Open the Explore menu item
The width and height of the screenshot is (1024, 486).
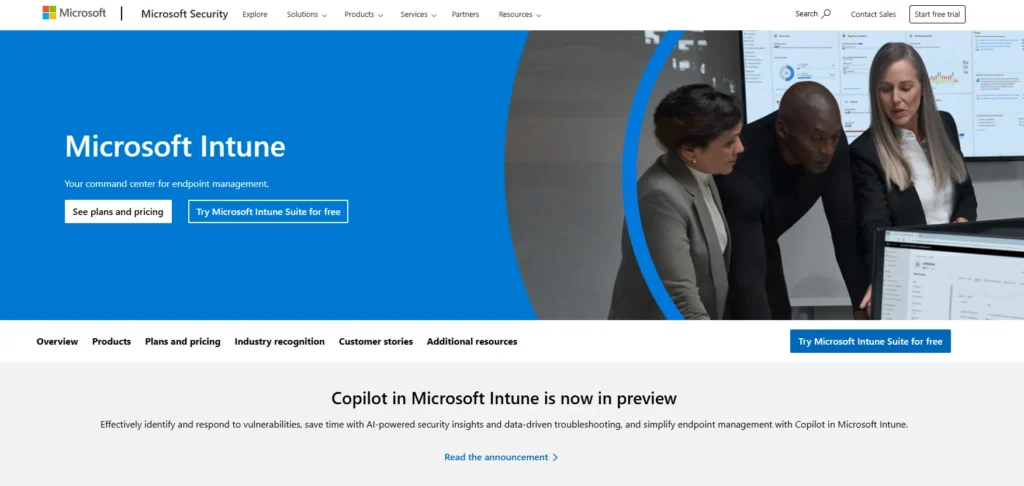255,14
